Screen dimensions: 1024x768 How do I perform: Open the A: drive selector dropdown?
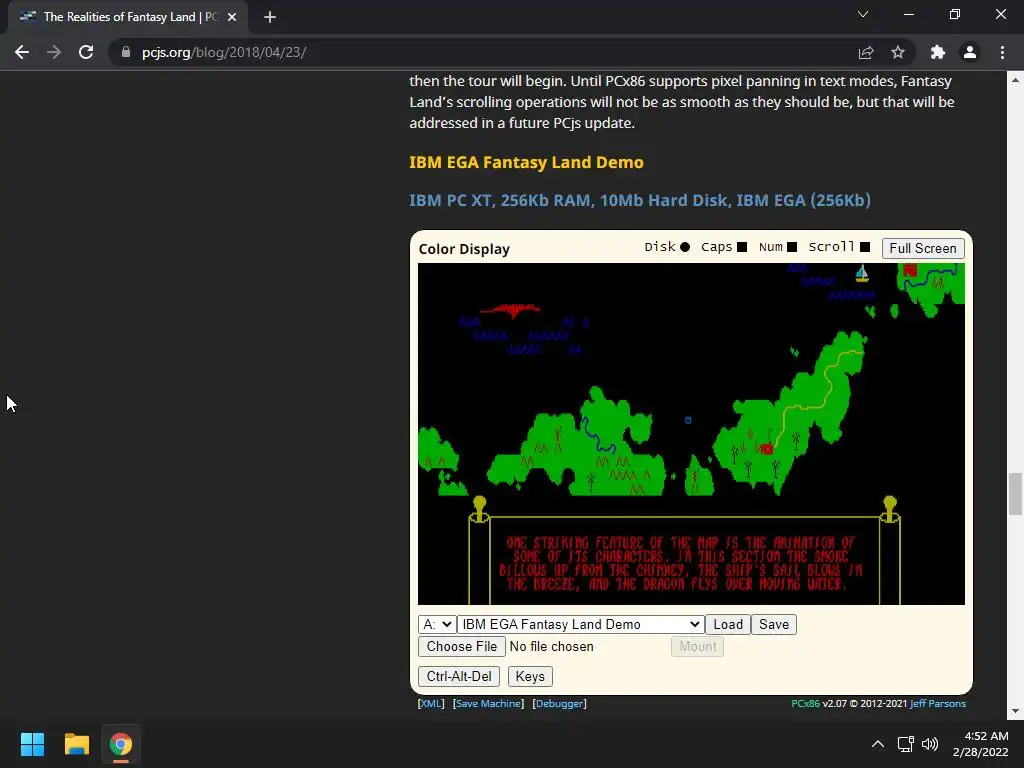click(437, 624)
